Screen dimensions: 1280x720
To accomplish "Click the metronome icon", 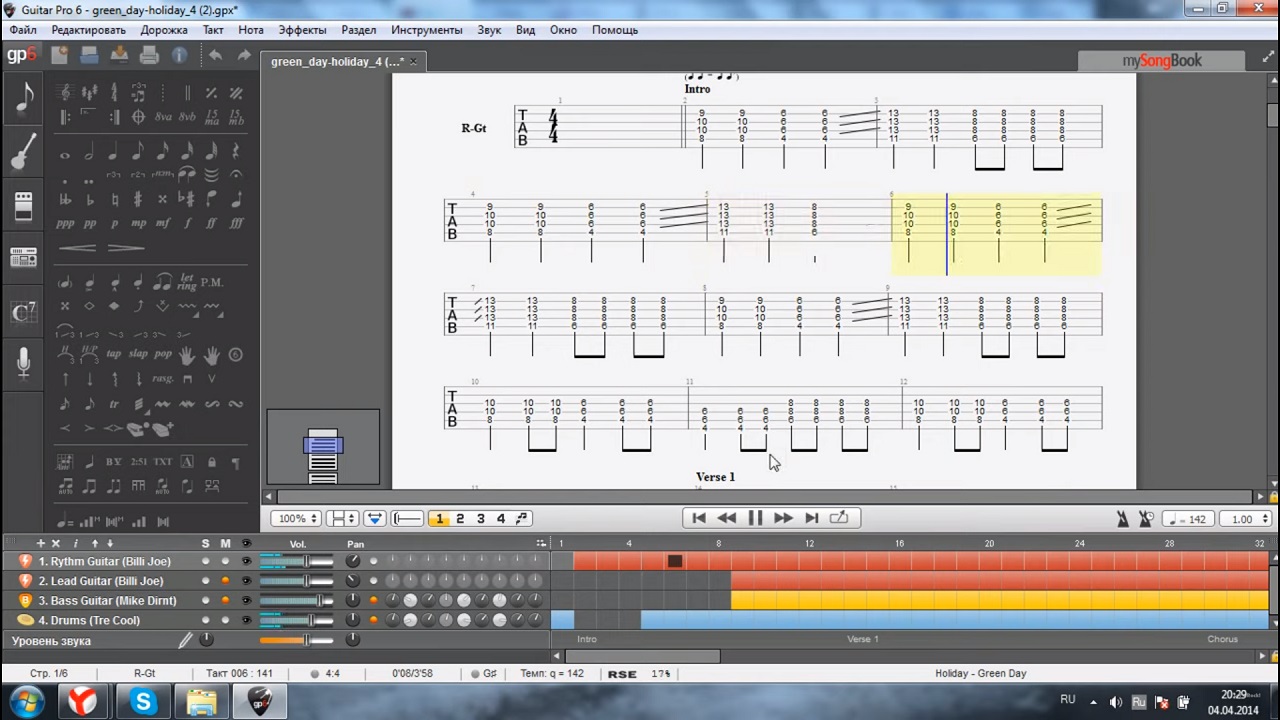I will [x=1122, y=518].
